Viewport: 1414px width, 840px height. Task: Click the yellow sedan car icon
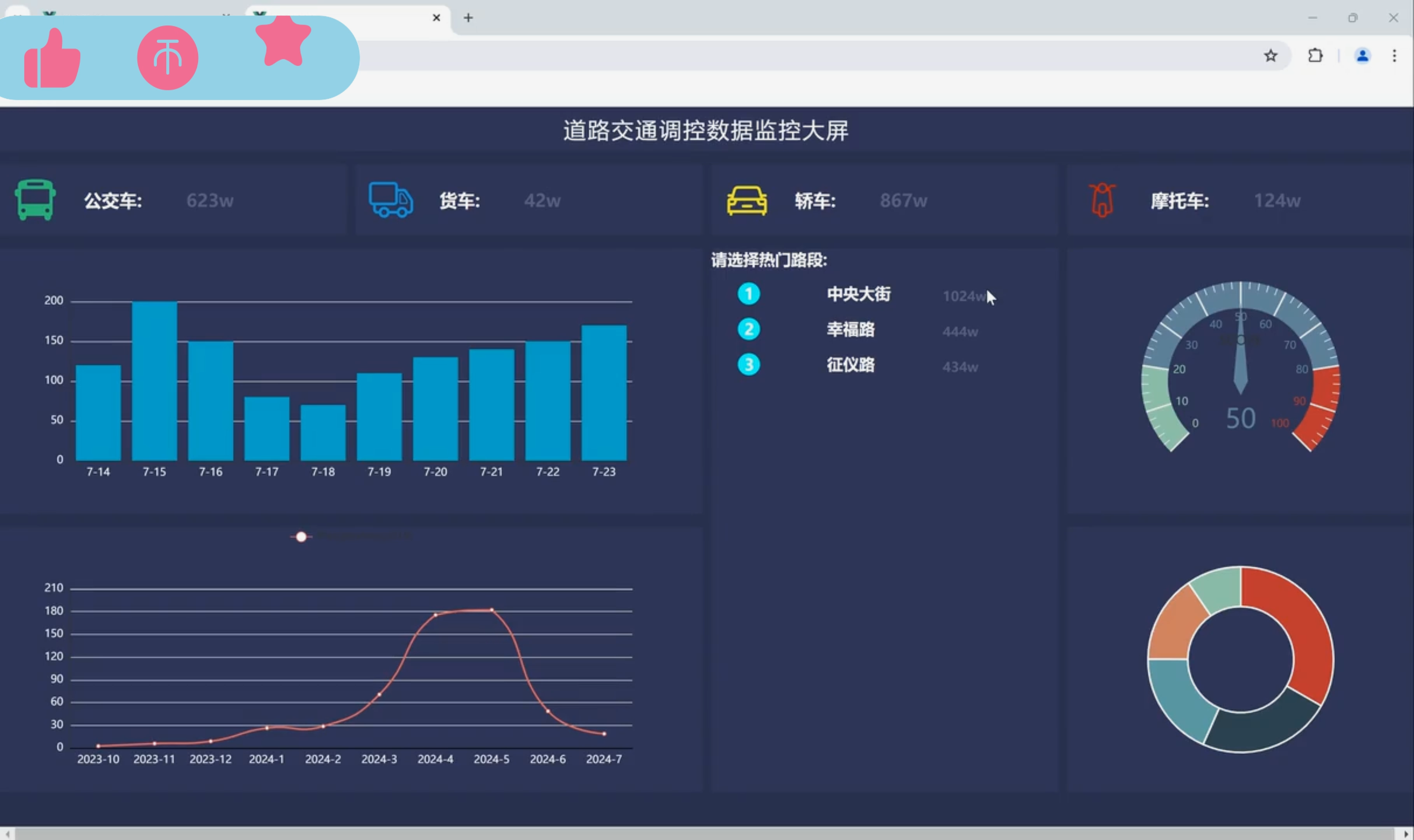(747, 201)
